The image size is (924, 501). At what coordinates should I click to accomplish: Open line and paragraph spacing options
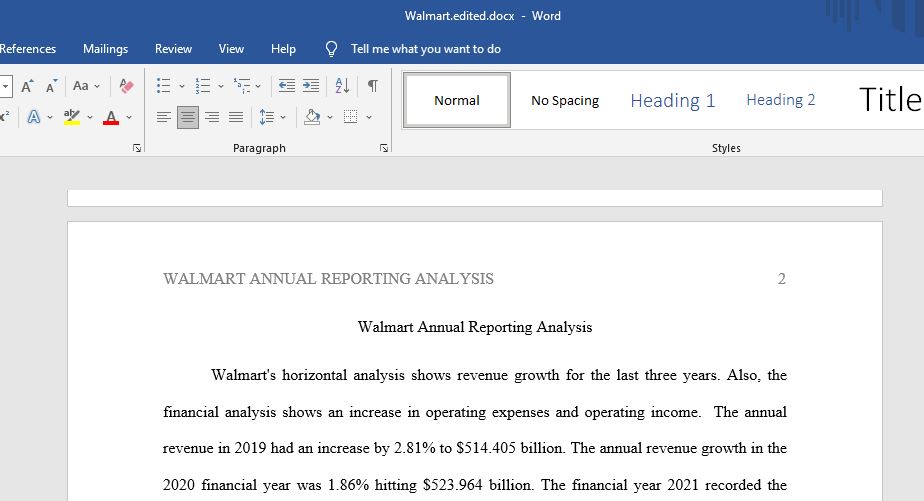coord(267,117)
